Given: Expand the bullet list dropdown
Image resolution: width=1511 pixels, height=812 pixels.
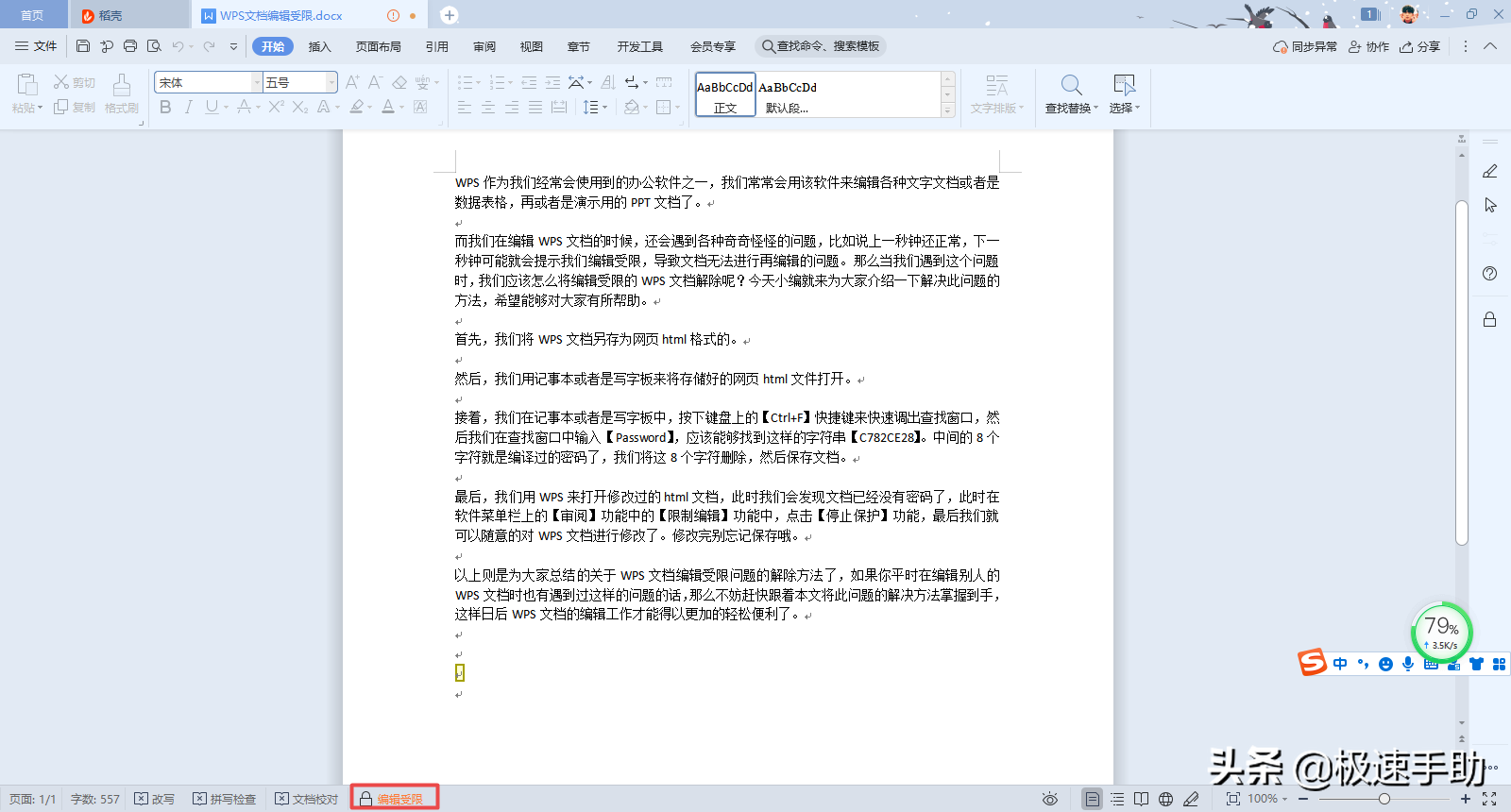Looking at the screenshot, I should [478, 83].
